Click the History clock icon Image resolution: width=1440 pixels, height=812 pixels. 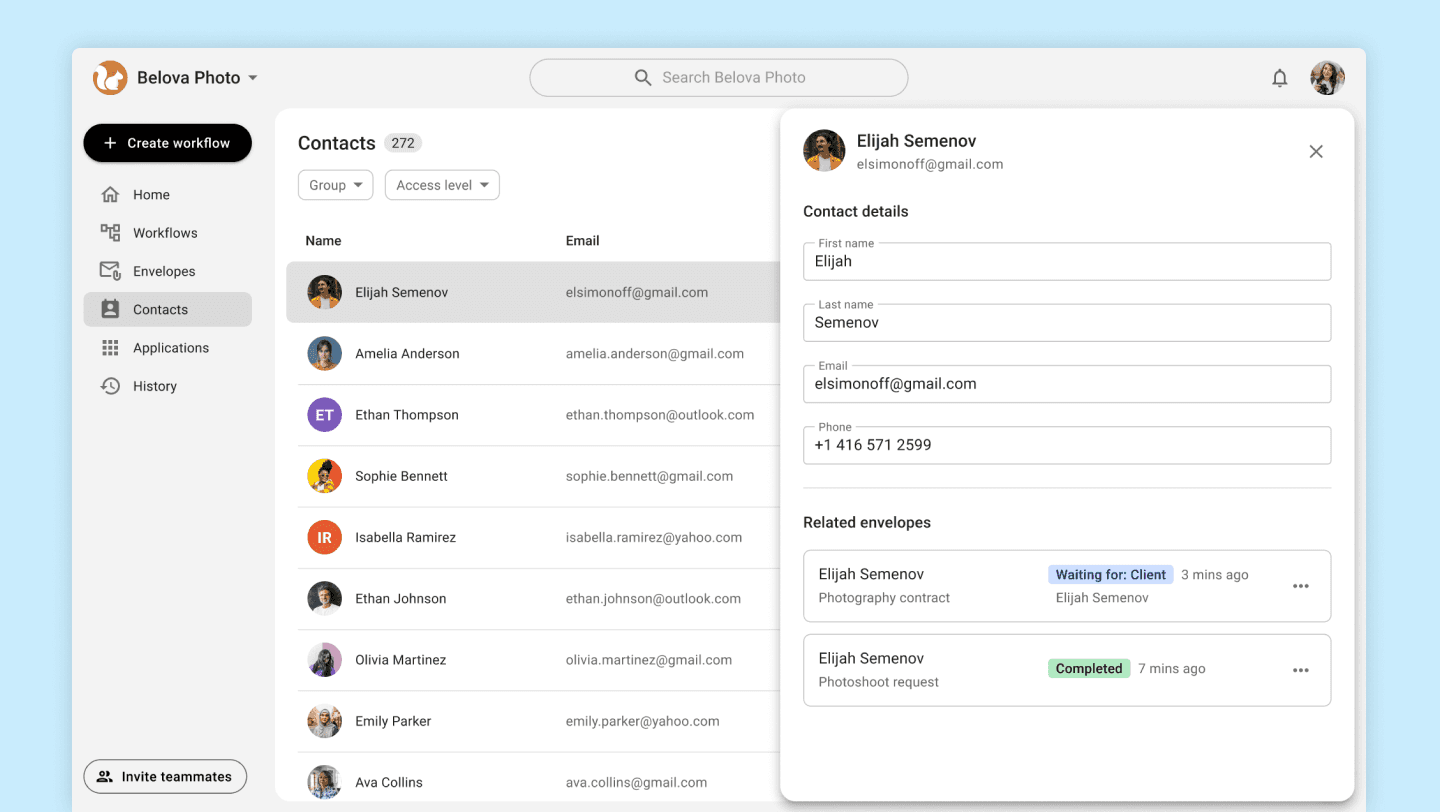point(110,386)
